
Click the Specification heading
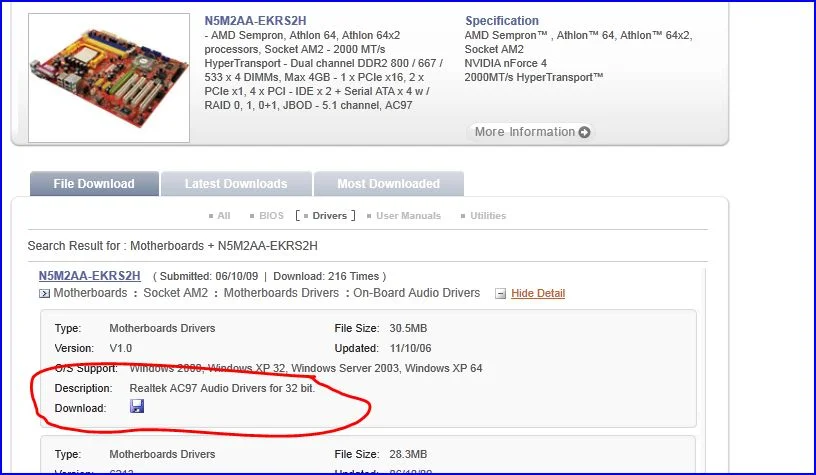click(502, 21)
